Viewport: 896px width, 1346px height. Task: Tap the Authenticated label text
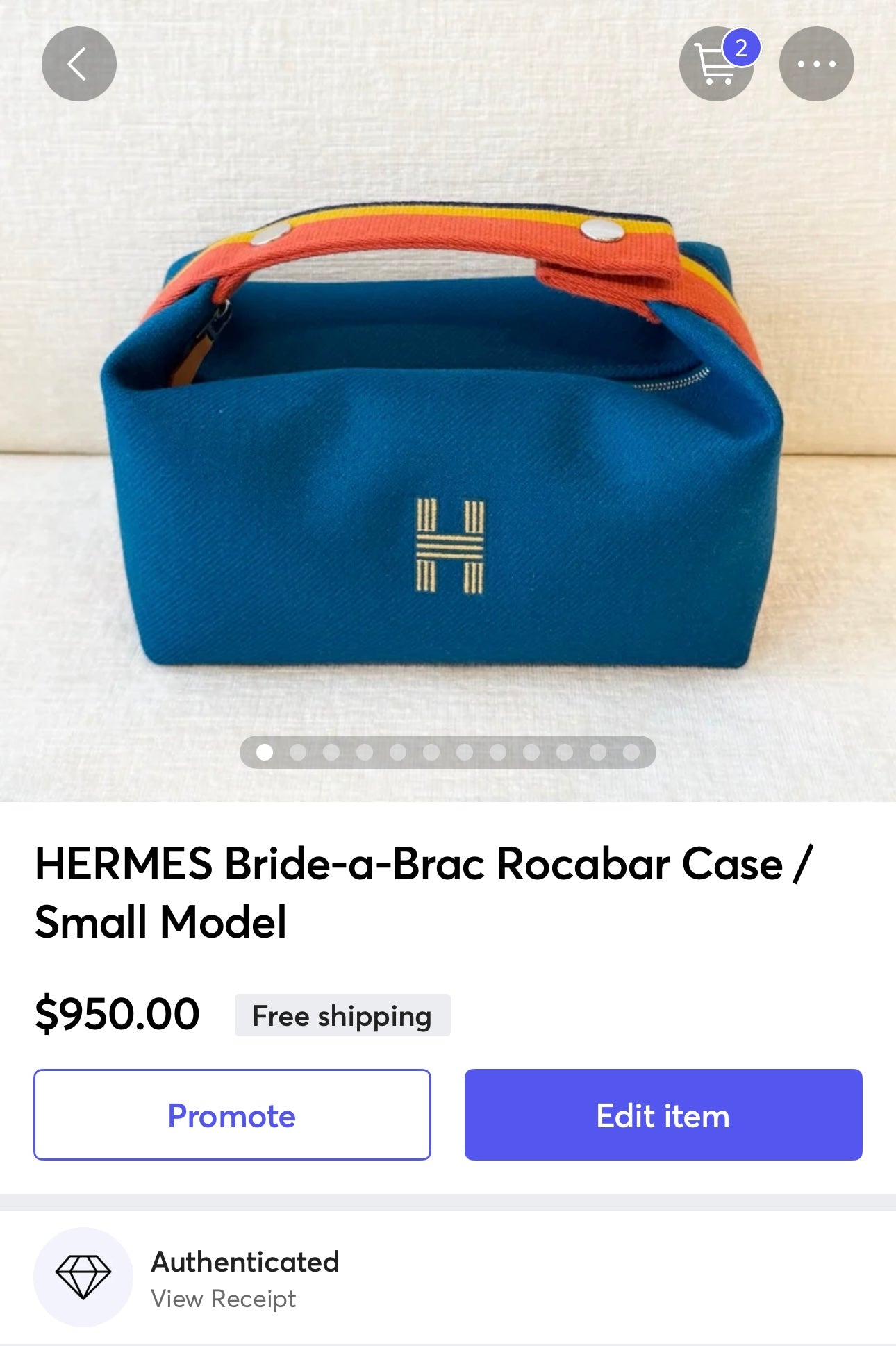tap(245, 1262)
